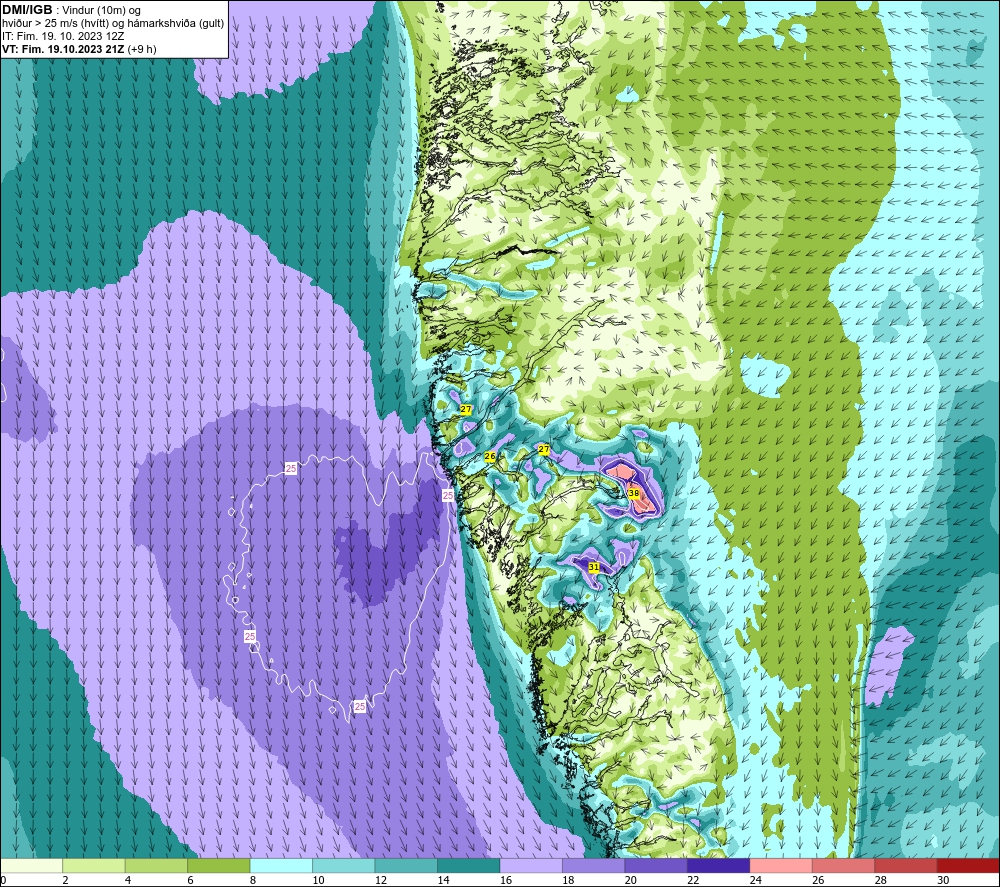
Task: Click the 'IT: Fim. 19. 10. 2023 12Z' line
Action: point(63,36)
